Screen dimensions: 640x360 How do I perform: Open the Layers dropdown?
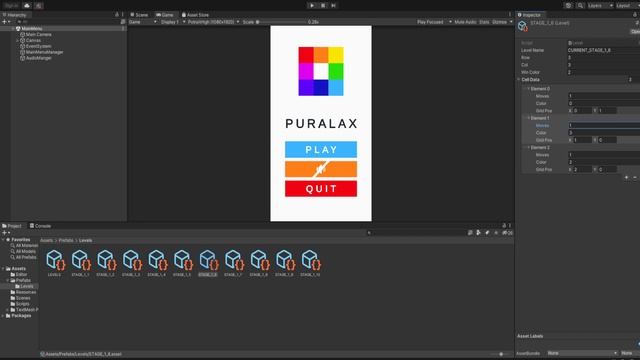[x=600, y=6]
